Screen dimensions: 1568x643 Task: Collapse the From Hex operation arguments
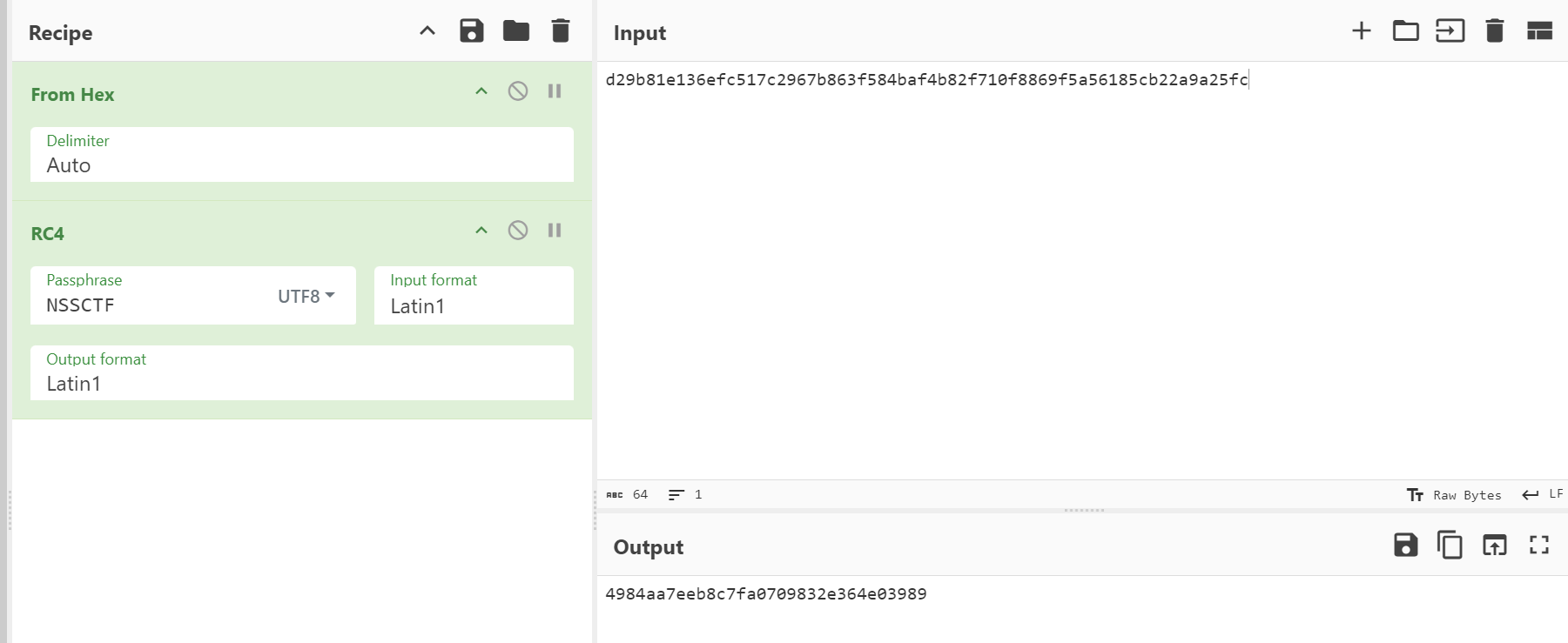point(481,91)
